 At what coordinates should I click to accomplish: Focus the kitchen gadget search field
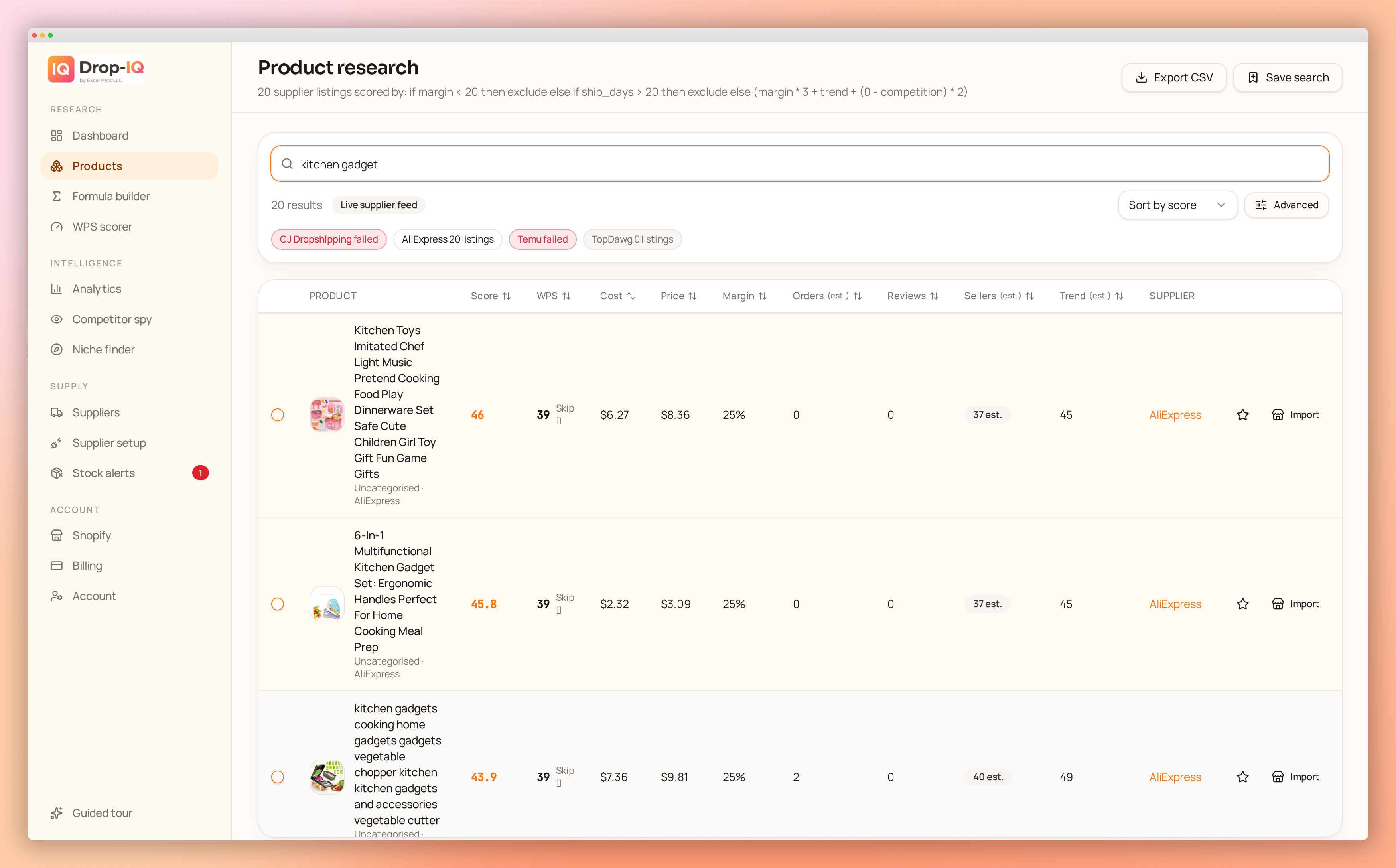[x=800, y=164]
